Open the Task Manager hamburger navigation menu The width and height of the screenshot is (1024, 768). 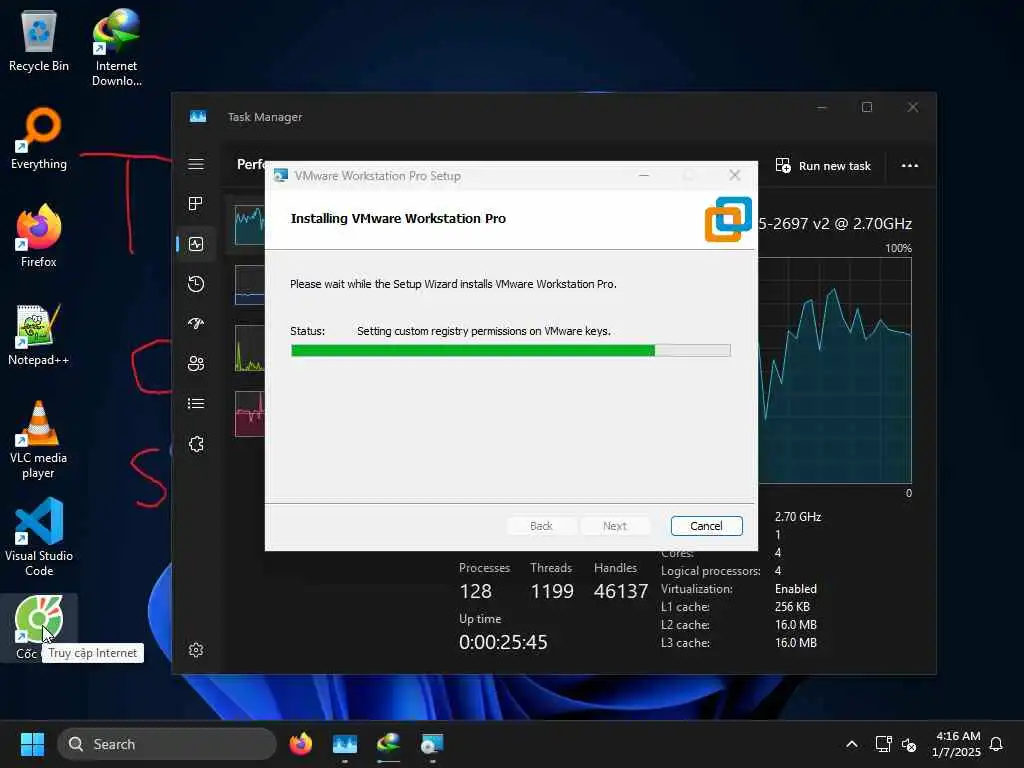196,164
